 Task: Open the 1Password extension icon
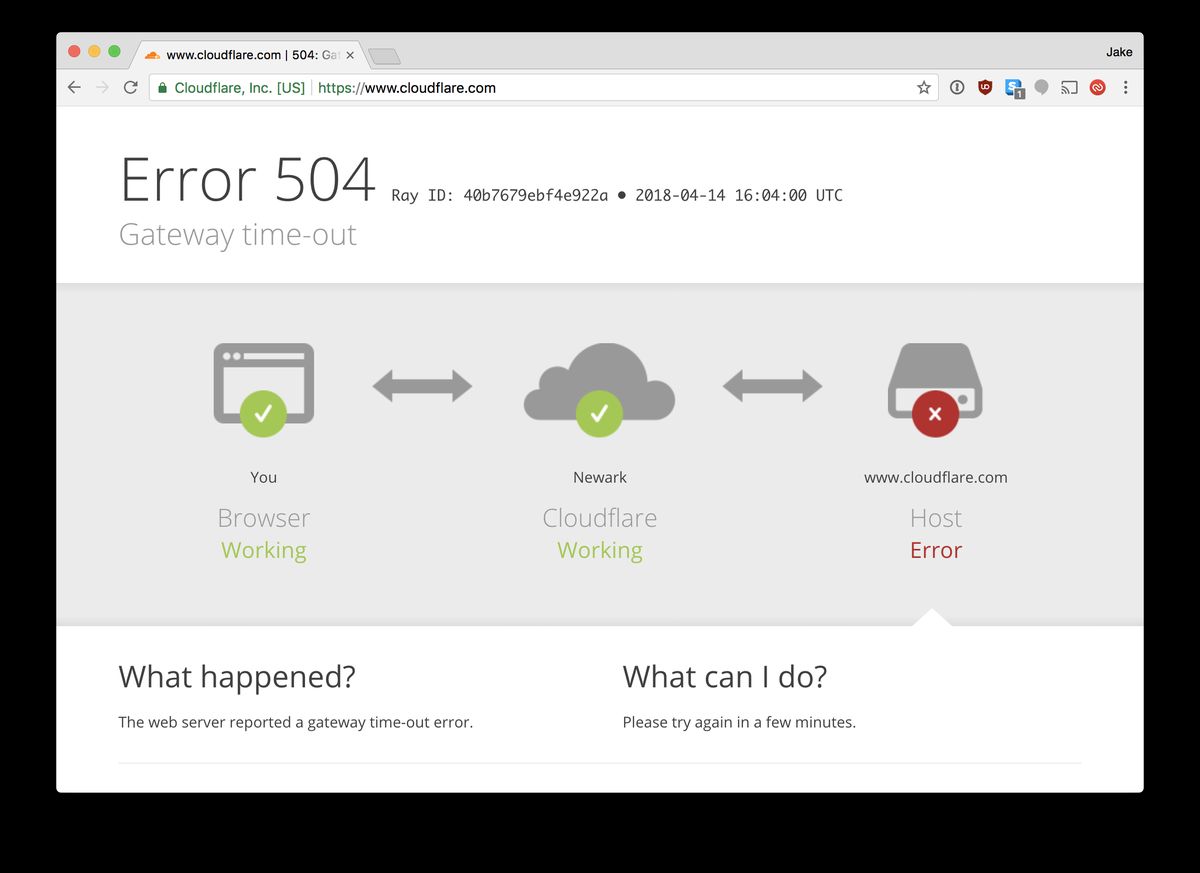click(x=957, y=88)
